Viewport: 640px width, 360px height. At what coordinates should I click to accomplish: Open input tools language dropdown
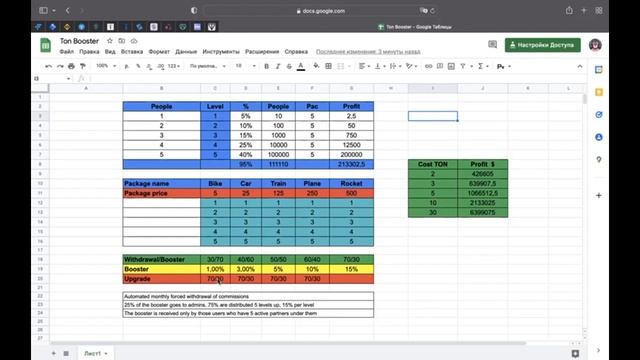pos(504,66)
